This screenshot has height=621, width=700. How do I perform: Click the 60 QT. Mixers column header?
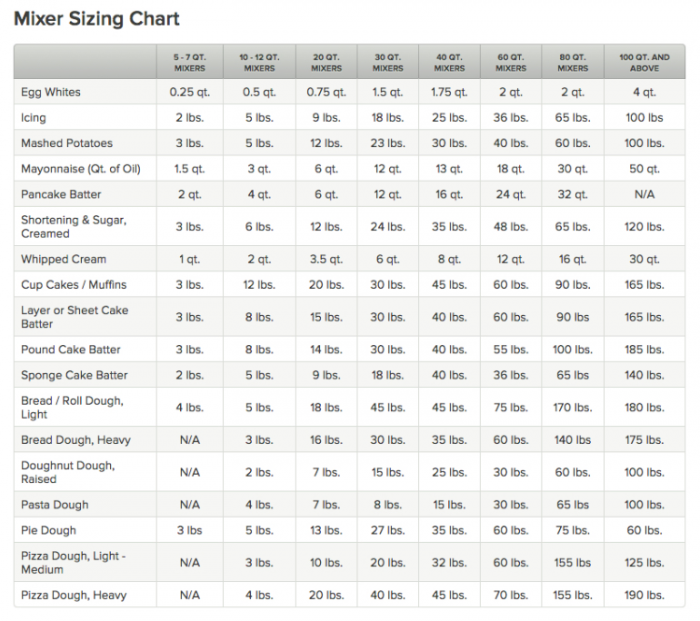click(x=511, y=63)
